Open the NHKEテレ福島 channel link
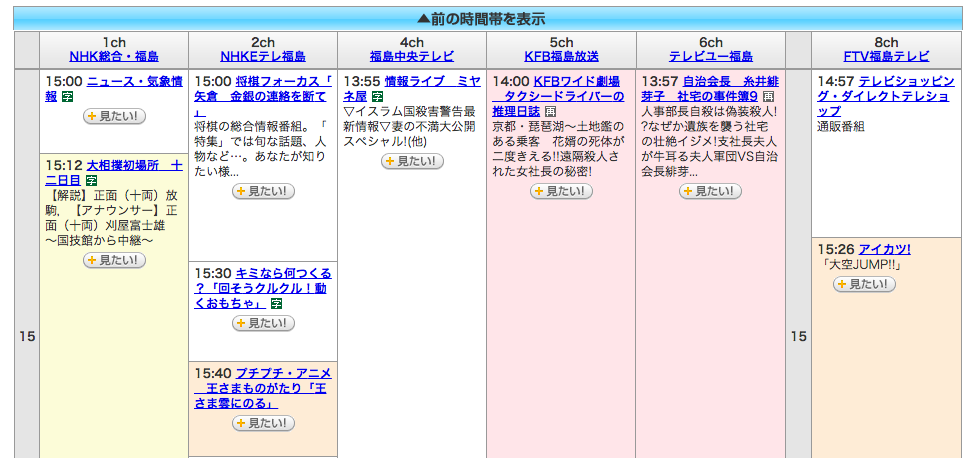The width and height of the screenshot is (978, 458). click(263, 57)
